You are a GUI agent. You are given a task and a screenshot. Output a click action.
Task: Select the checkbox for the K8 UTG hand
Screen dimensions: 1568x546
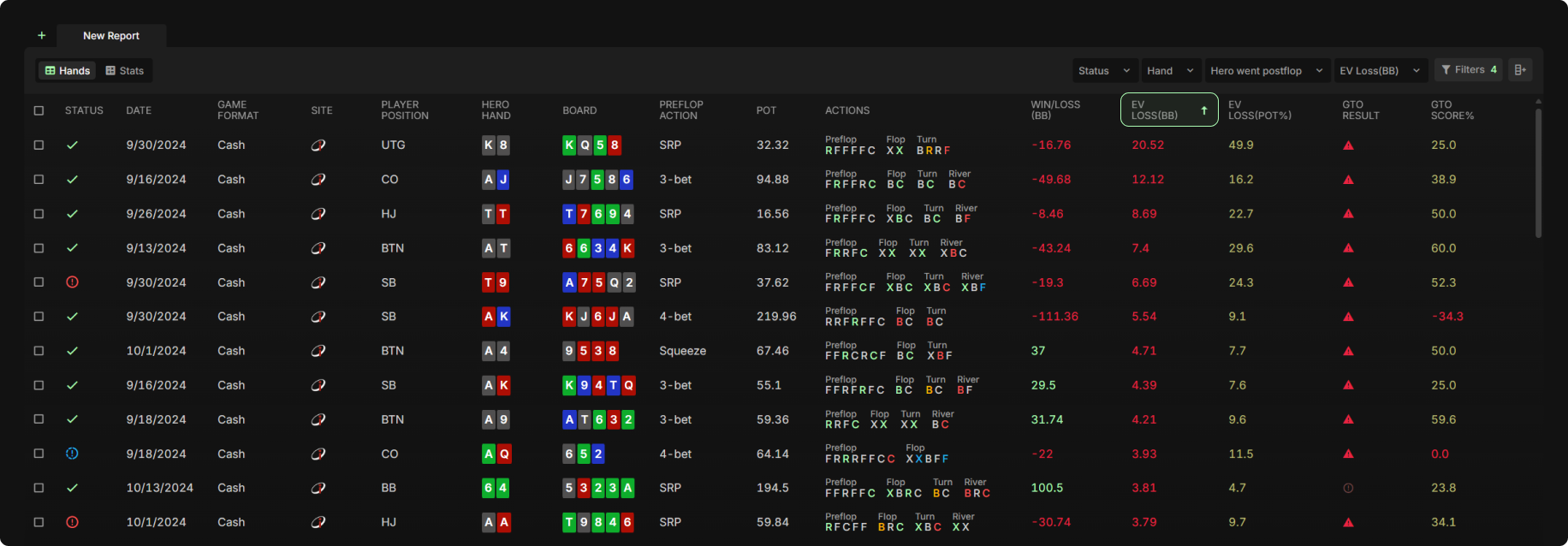point(39,145)
